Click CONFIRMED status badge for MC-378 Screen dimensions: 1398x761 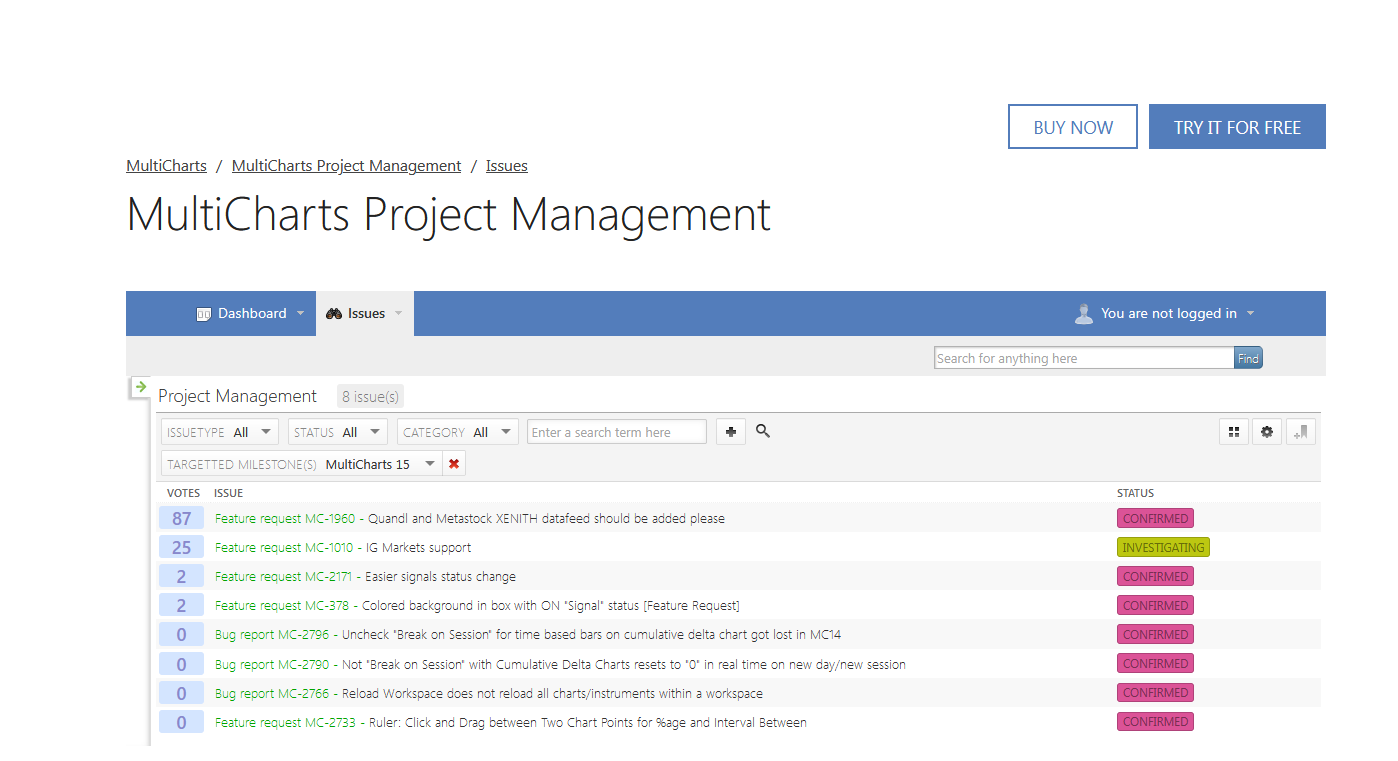pyautogui.click(x=1155, y=606)
